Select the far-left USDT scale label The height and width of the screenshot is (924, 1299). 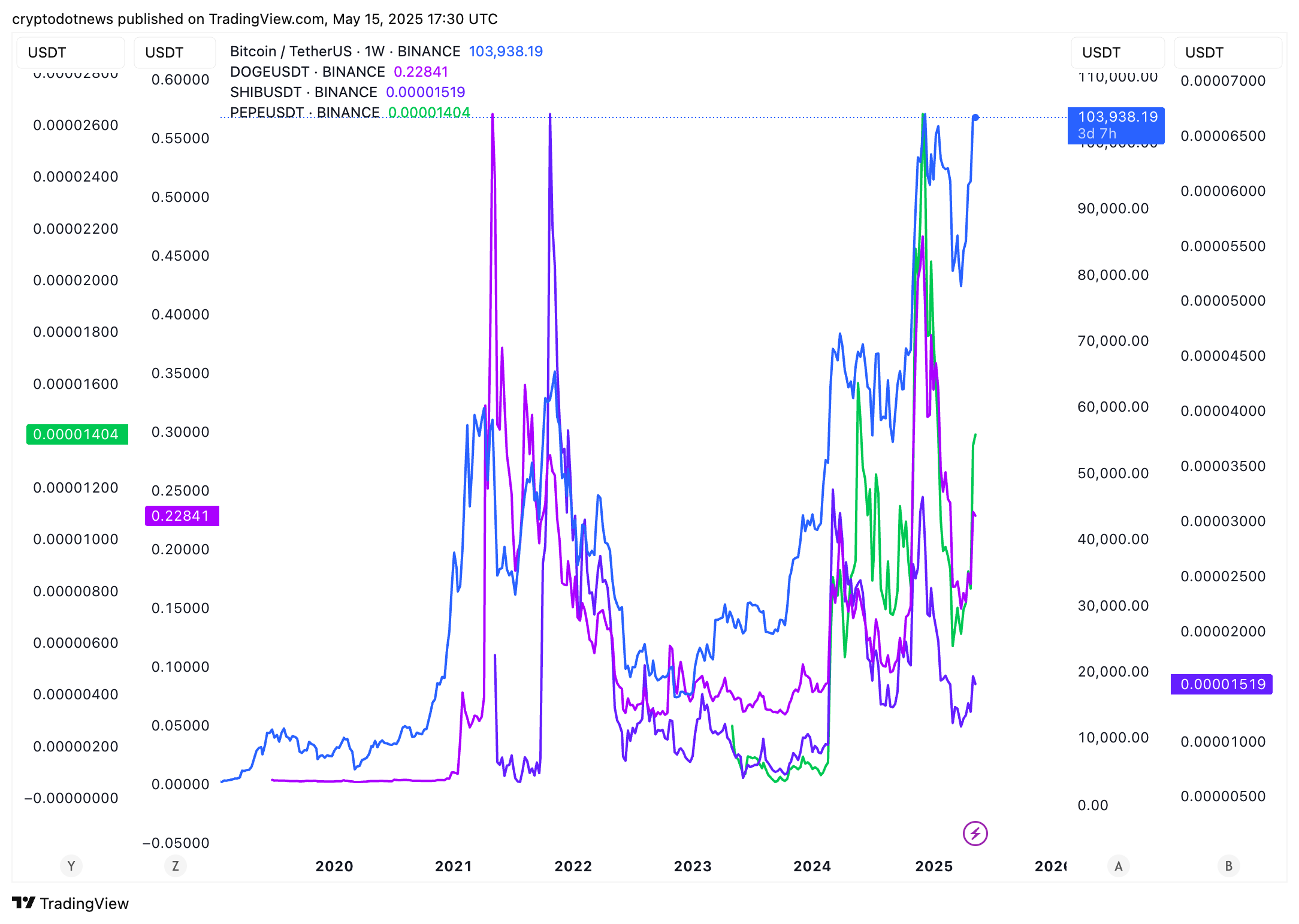70,52
